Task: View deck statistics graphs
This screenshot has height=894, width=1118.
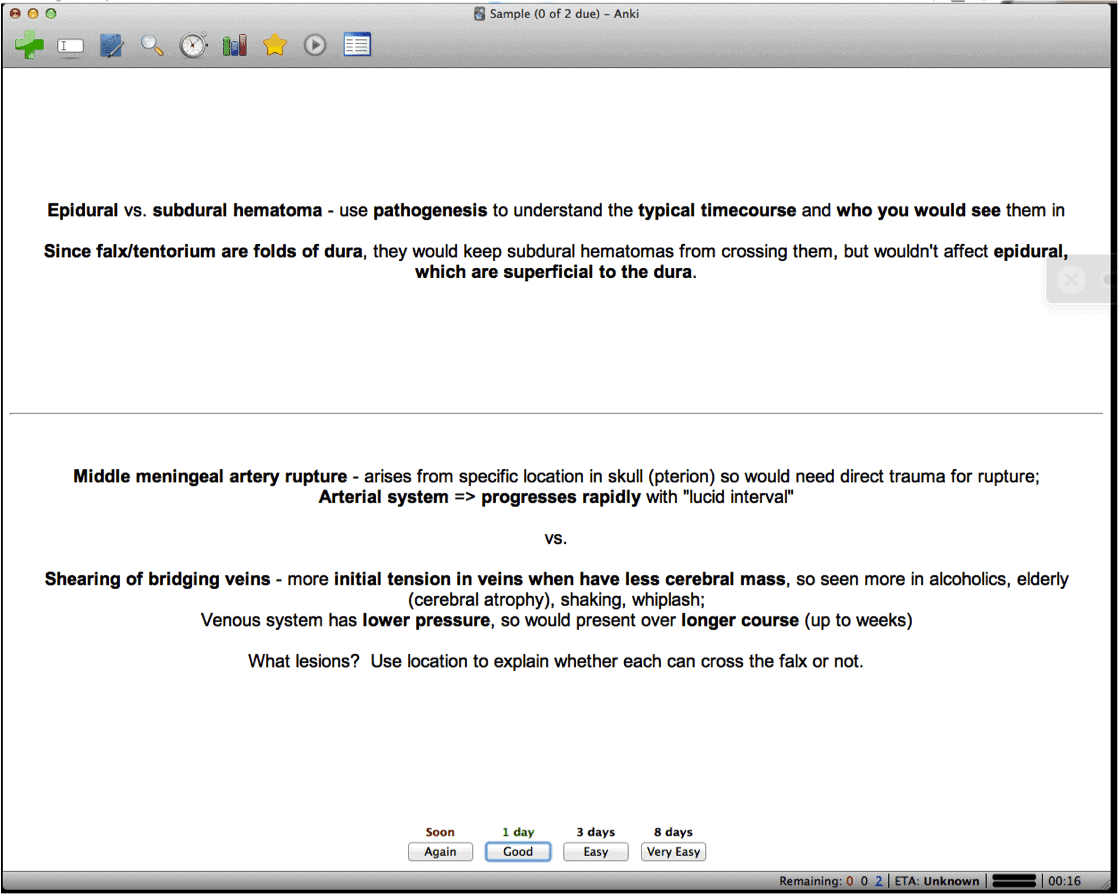Action: tap(234, 45)
